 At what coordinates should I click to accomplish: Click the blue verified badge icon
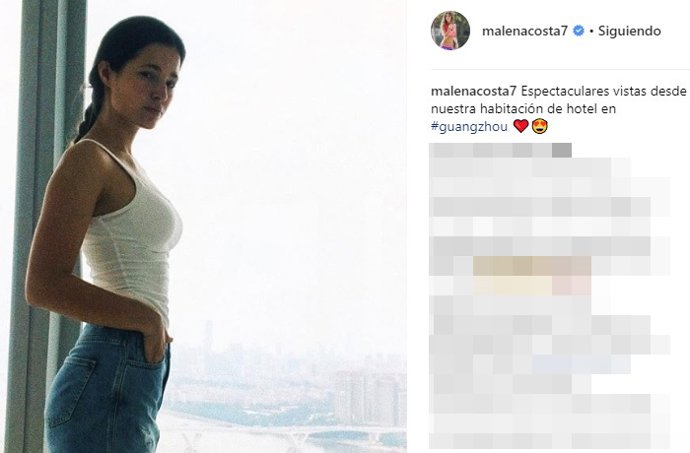pos(579,31)
